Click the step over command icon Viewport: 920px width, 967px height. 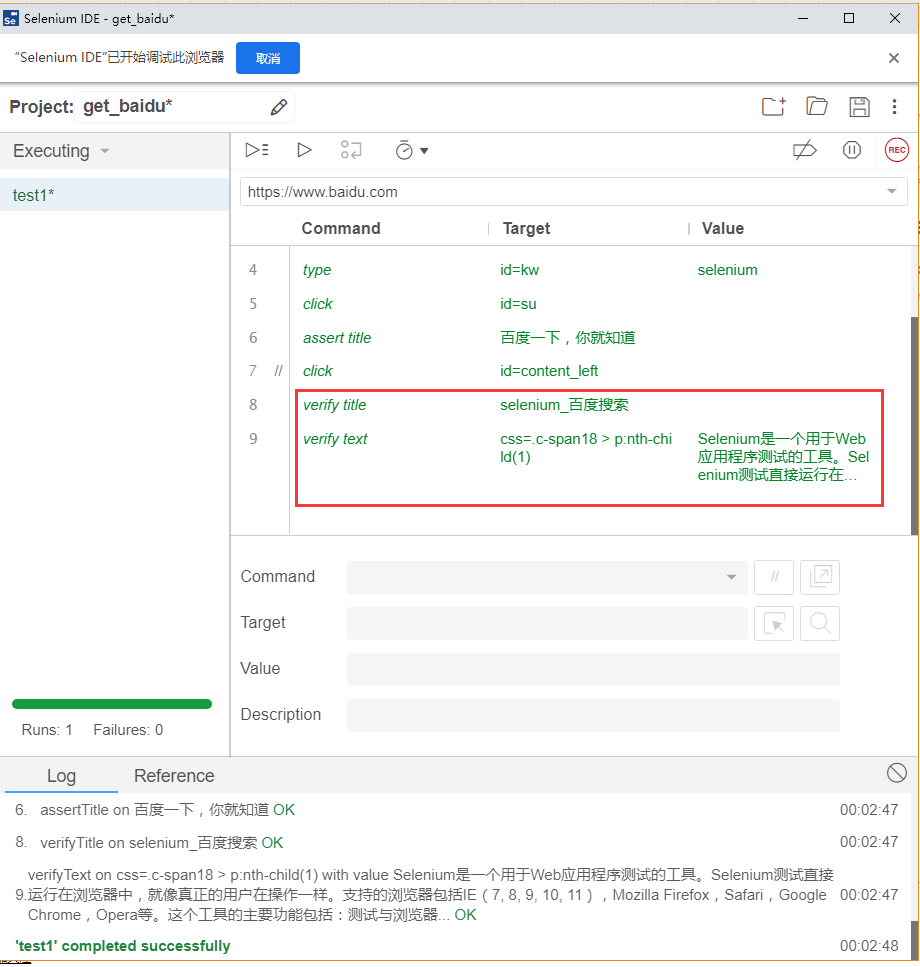[351, 150]
